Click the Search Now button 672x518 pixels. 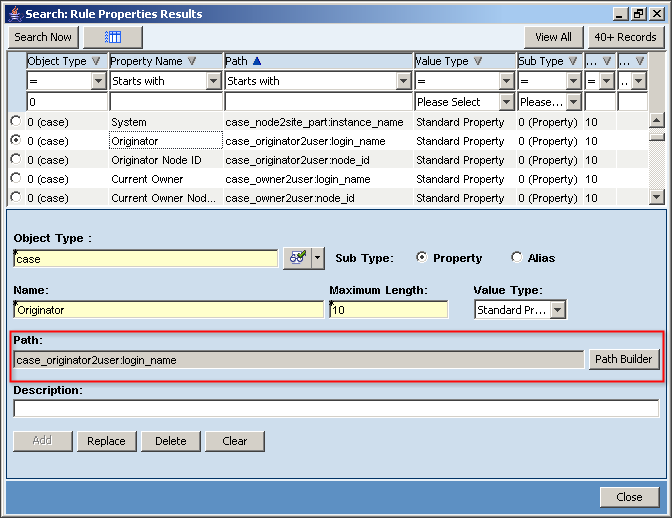(x=43, y=37)
